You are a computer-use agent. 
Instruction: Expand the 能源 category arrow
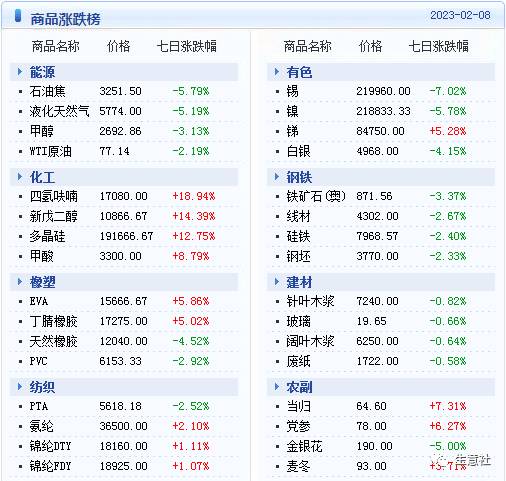[20, 72]
